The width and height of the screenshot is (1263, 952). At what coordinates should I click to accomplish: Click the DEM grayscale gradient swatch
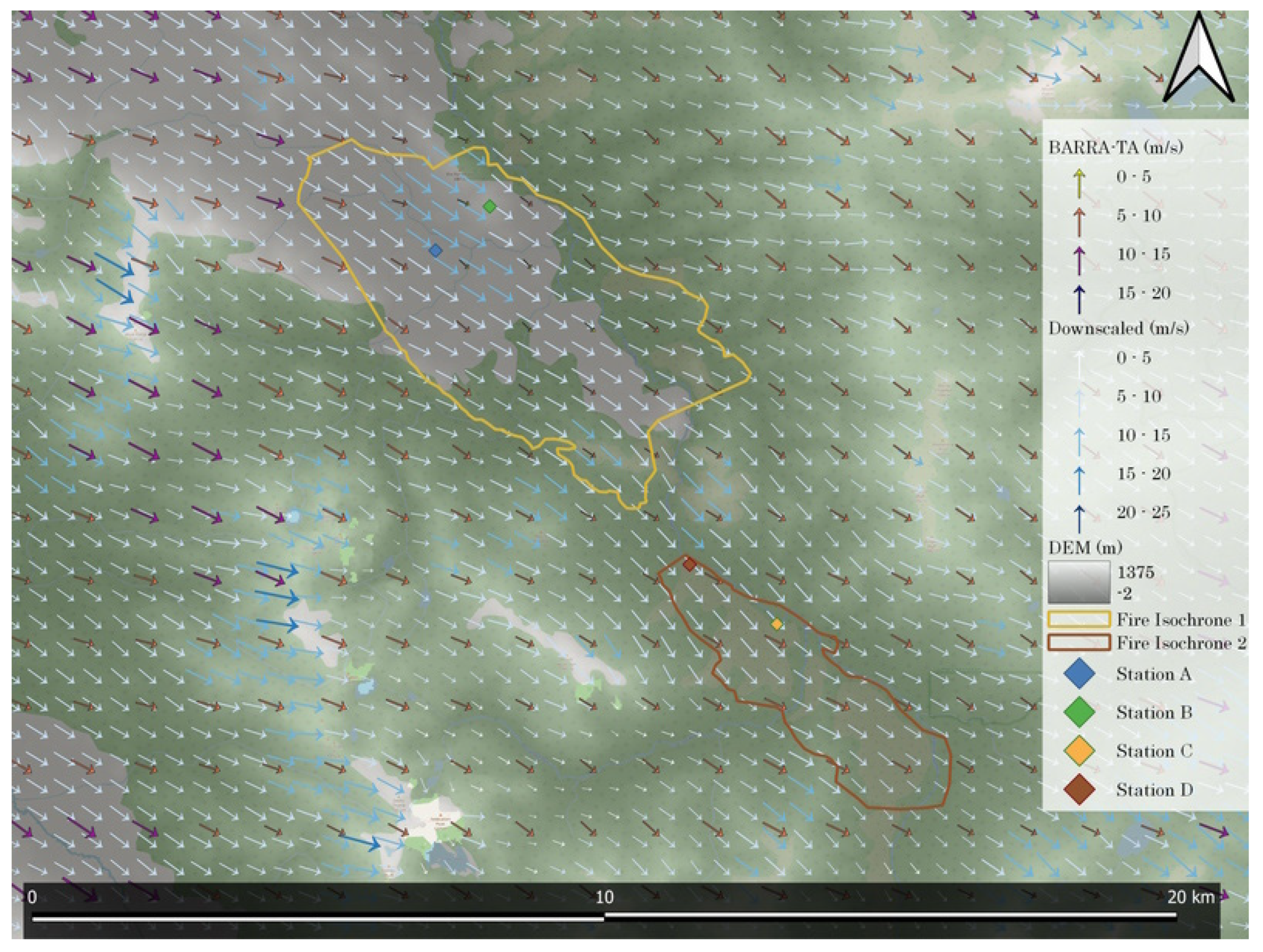point(1079,582)
